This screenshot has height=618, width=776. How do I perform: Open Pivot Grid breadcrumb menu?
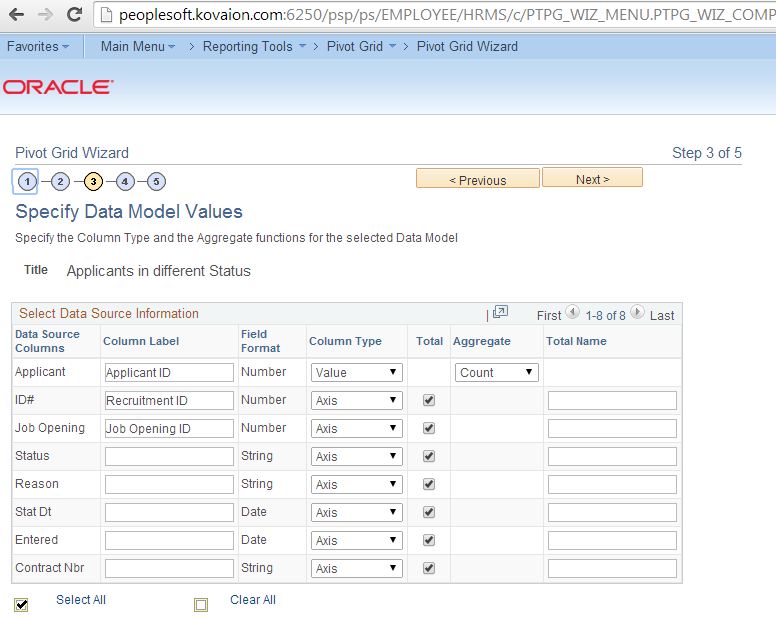pos(361,47)
